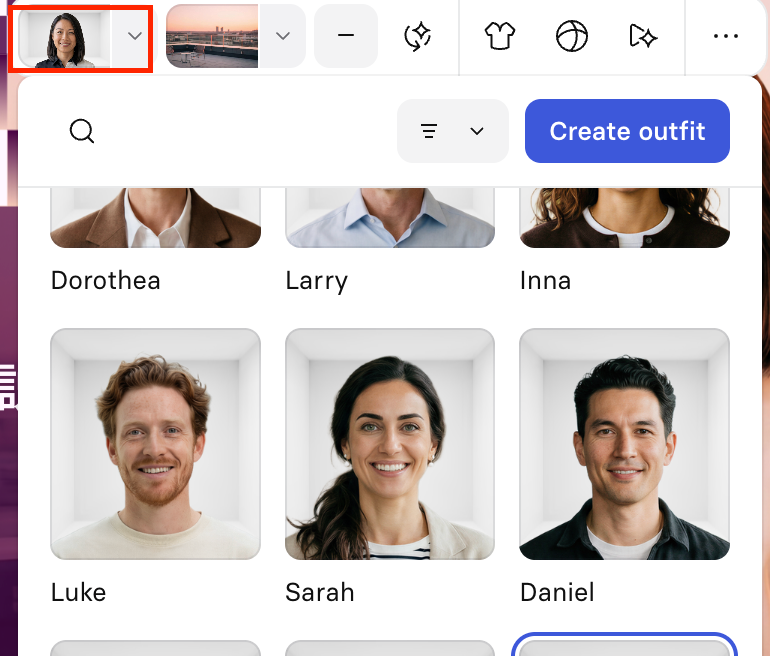Open the avatar selector dropdown chevron
770x656 pixels.
click(135, 36)
